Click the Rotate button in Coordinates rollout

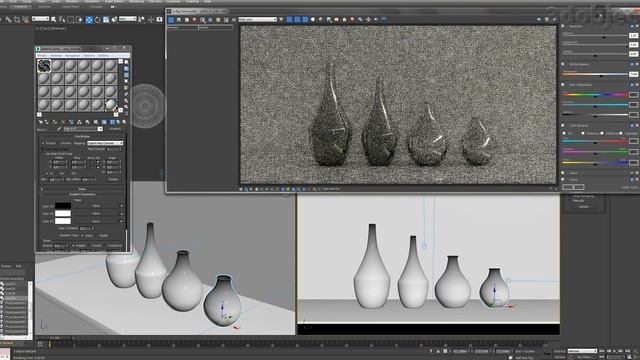pos(113,179)
